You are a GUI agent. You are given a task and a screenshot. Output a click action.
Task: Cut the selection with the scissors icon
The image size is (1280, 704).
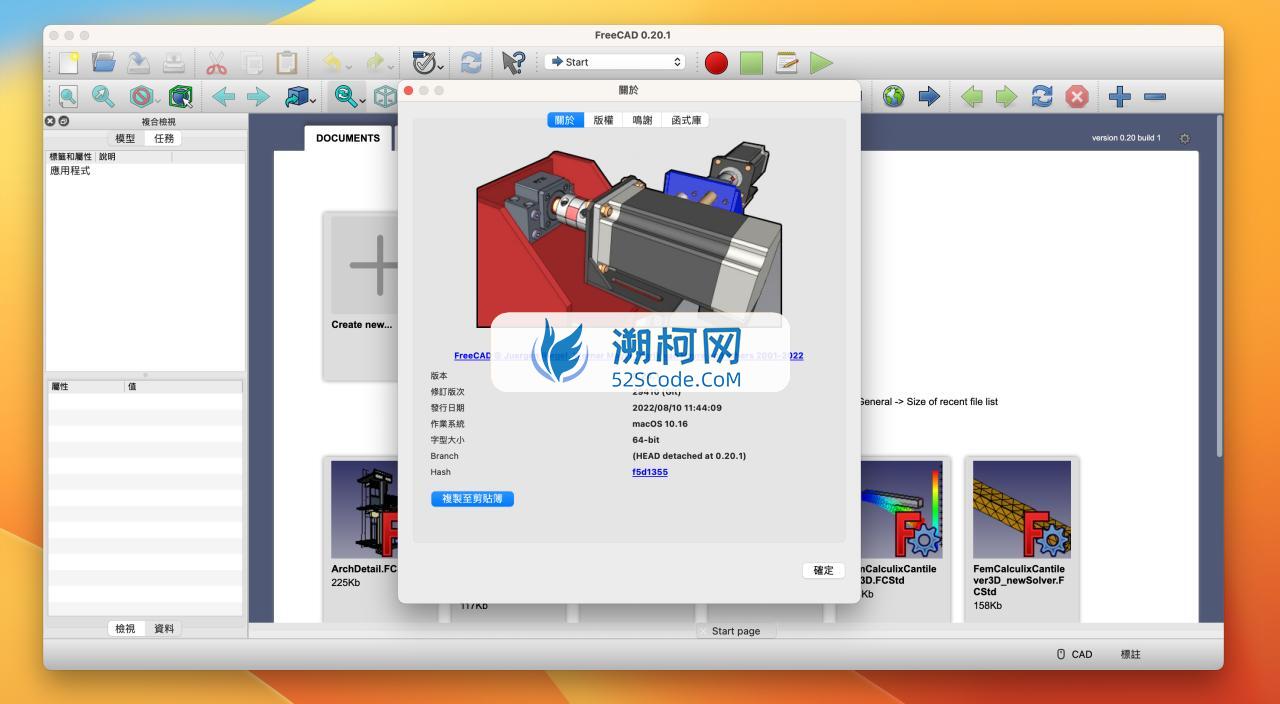(217, 62)
